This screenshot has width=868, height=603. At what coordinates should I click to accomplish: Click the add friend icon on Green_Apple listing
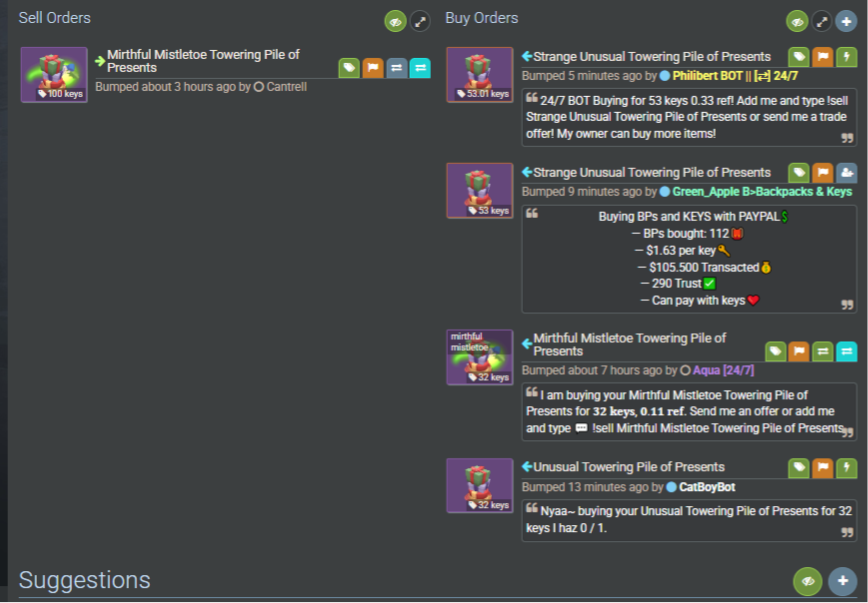pyautogui.click(x=846, y=173)
